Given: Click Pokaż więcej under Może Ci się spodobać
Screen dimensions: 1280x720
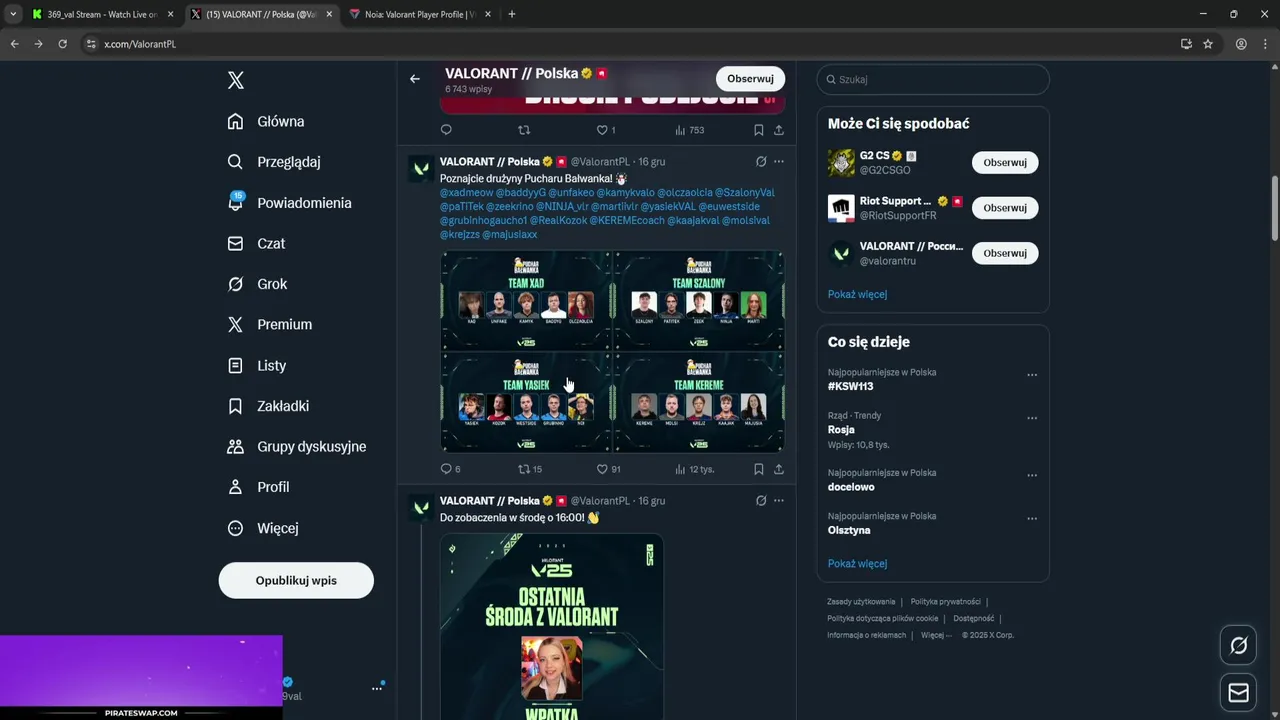Looking at the screenshot, I should pyautogui.click(x=857, y=295).
